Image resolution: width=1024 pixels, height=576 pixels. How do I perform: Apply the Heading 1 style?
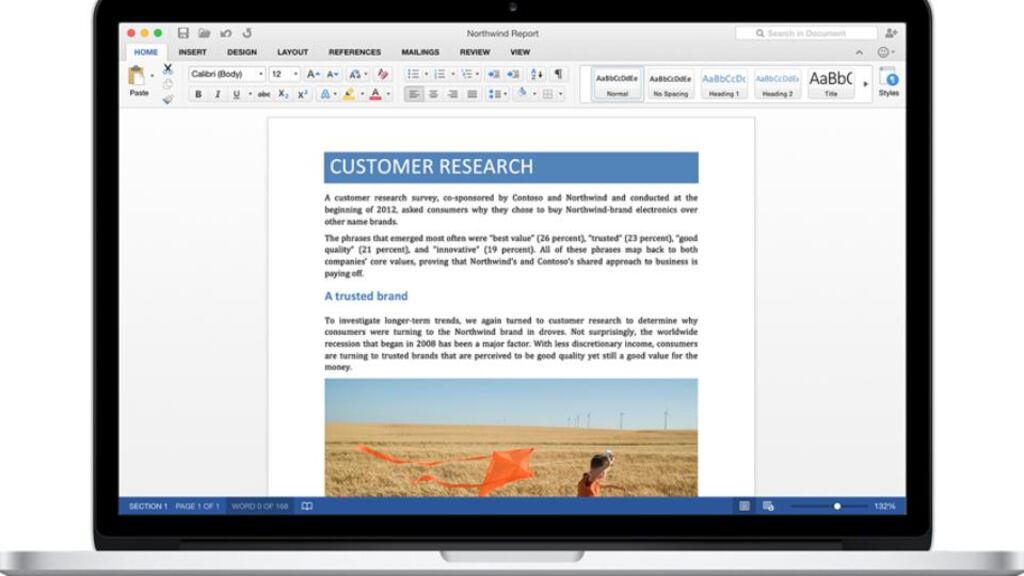tap(723, 83)
